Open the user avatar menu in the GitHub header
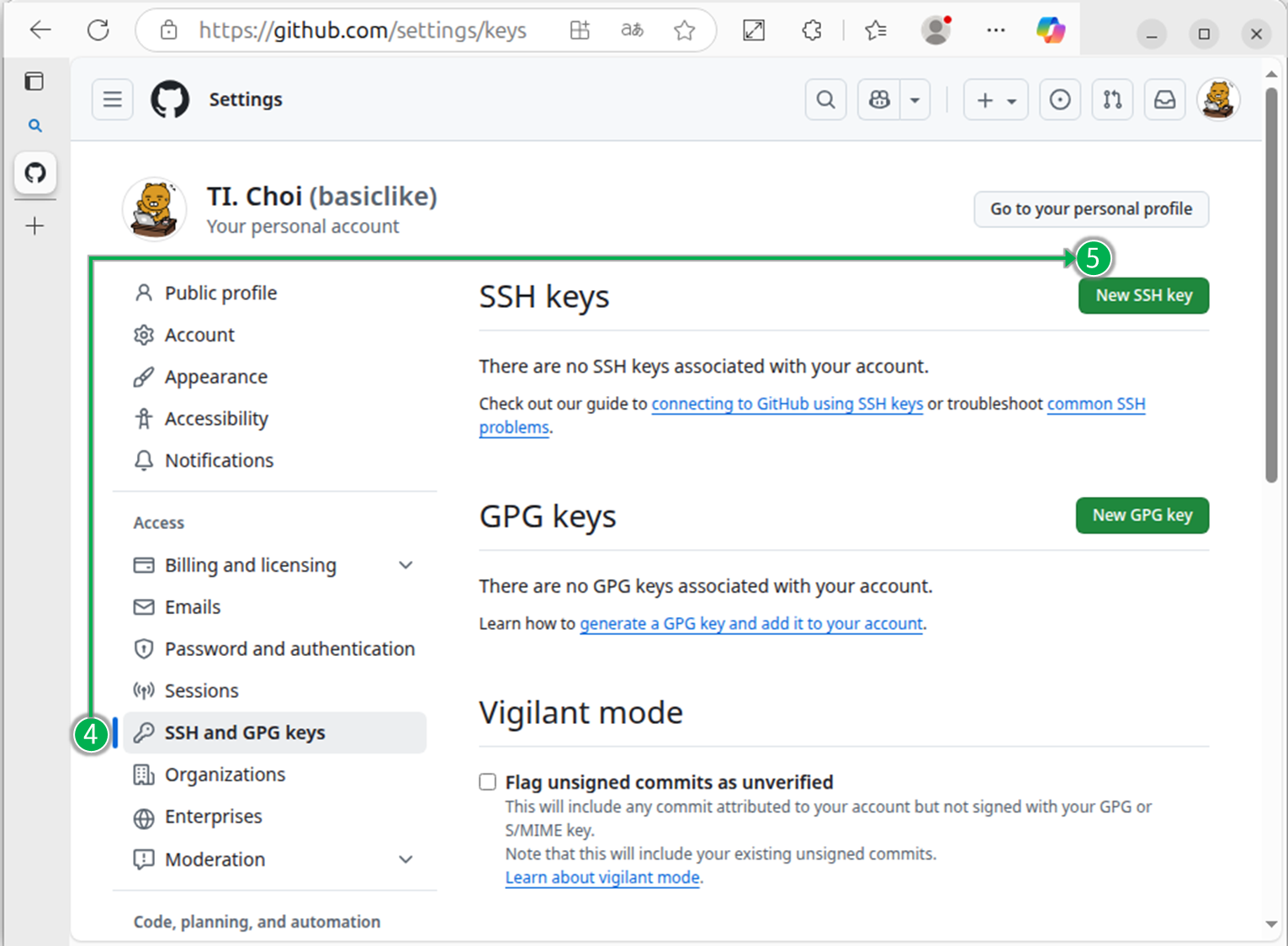This screenshot has height=946, width=1288. tap(1218, 99)
